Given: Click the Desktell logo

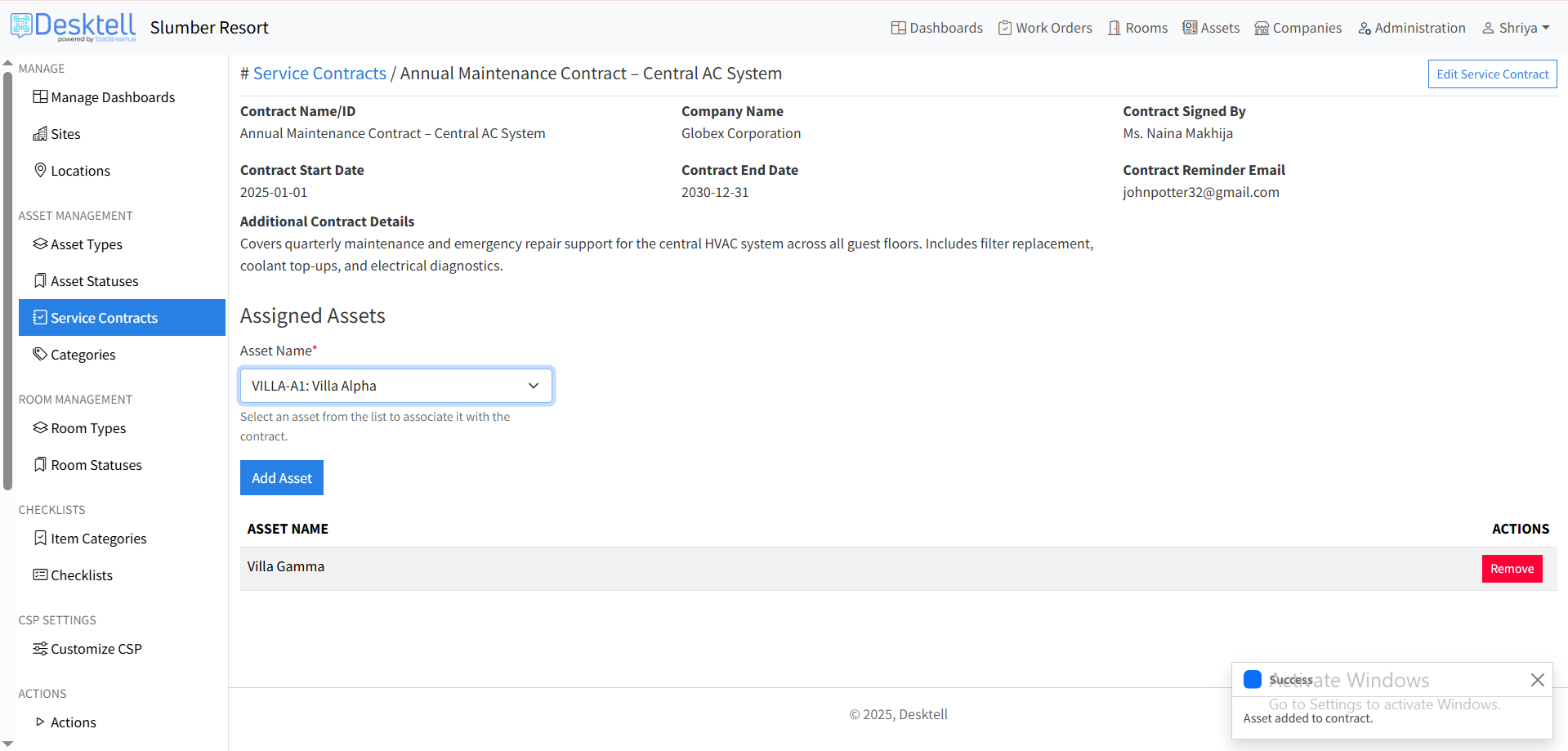Looking at the screenshot, I should tap(74, 25).
